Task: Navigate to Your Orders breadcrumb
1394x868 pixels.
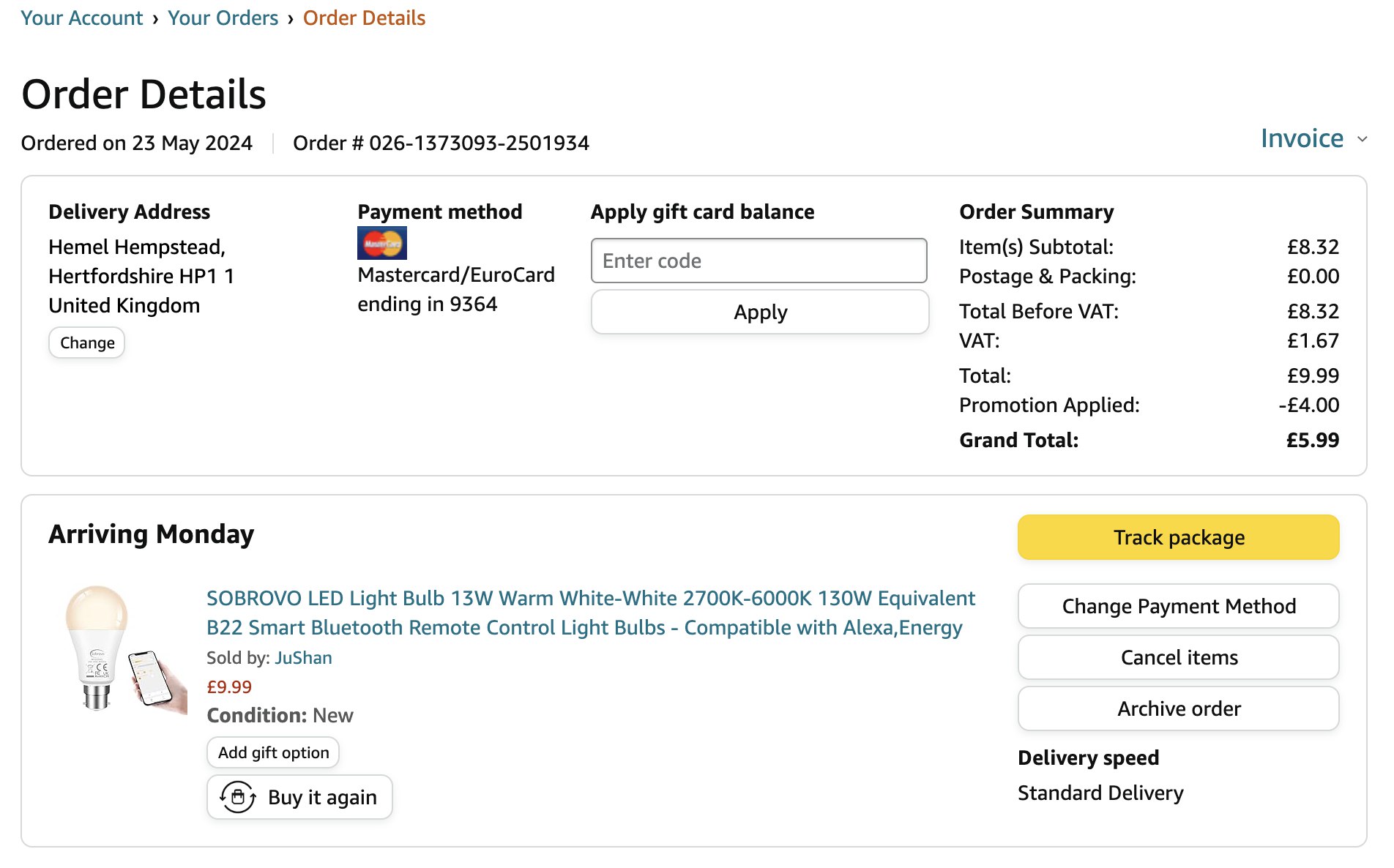Action: (x=223, y=18)
